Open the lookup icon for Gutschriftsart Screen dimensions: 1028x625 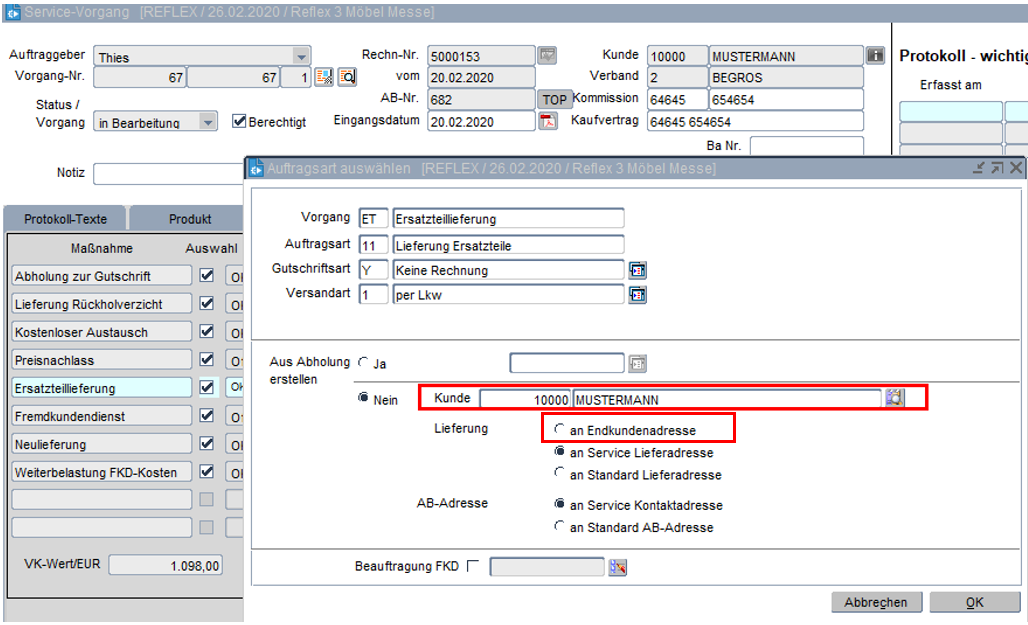[x=637, y=270]
